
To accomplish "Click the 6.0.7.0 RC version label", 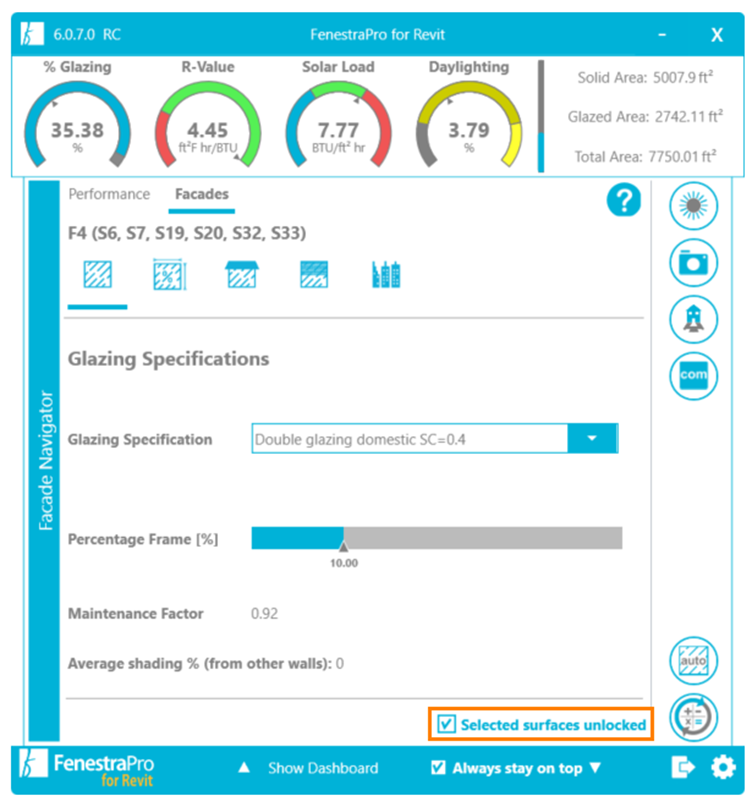I will tap(87, 34).
